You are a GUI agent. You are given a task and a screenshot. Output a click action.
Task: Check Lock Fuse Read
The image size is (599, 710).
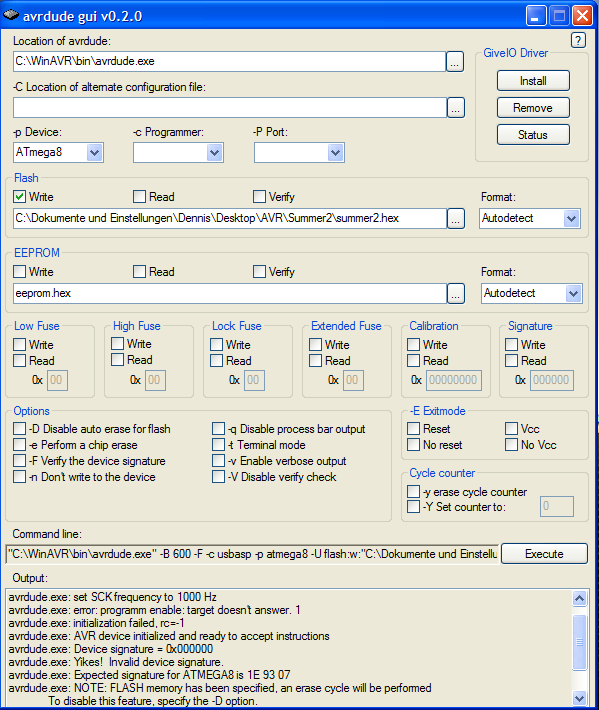216,360
